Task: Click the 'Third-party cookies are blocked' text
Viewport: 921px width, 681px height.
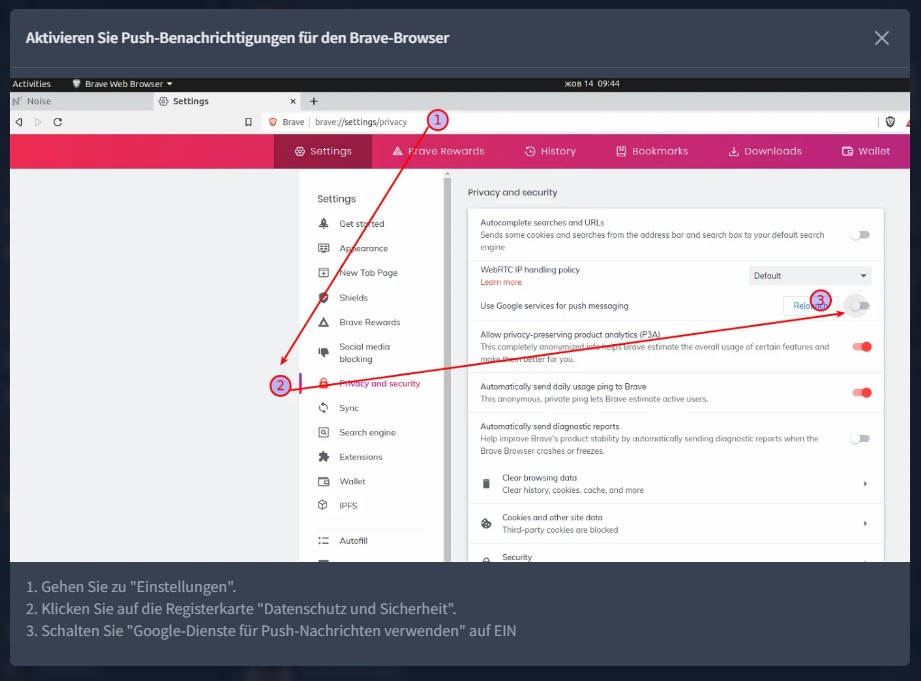Action: coord(560,529)
